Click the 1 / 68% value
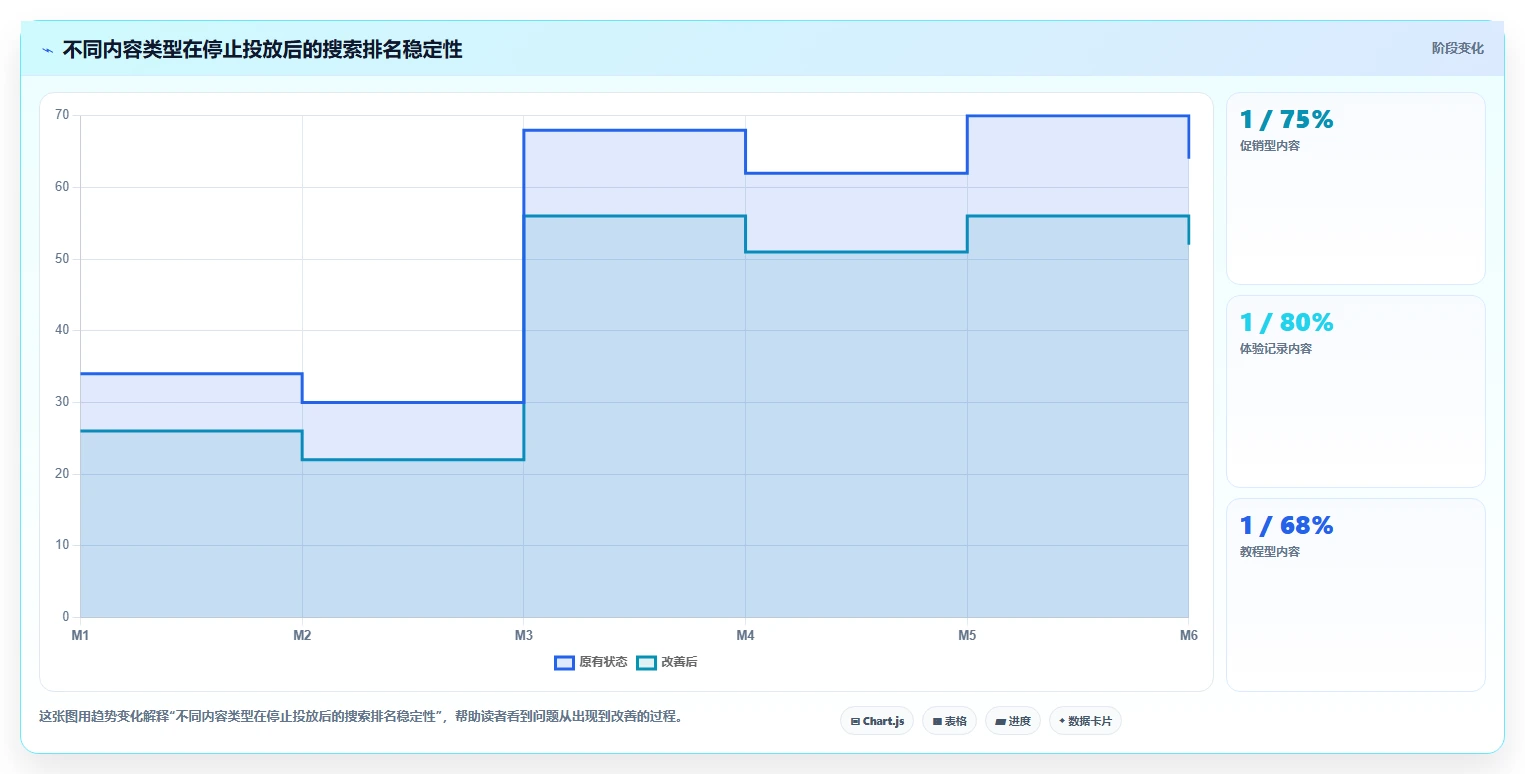Image resolution: width=1525 pixels, height=774 pixels. click(x=1286, y=526)
